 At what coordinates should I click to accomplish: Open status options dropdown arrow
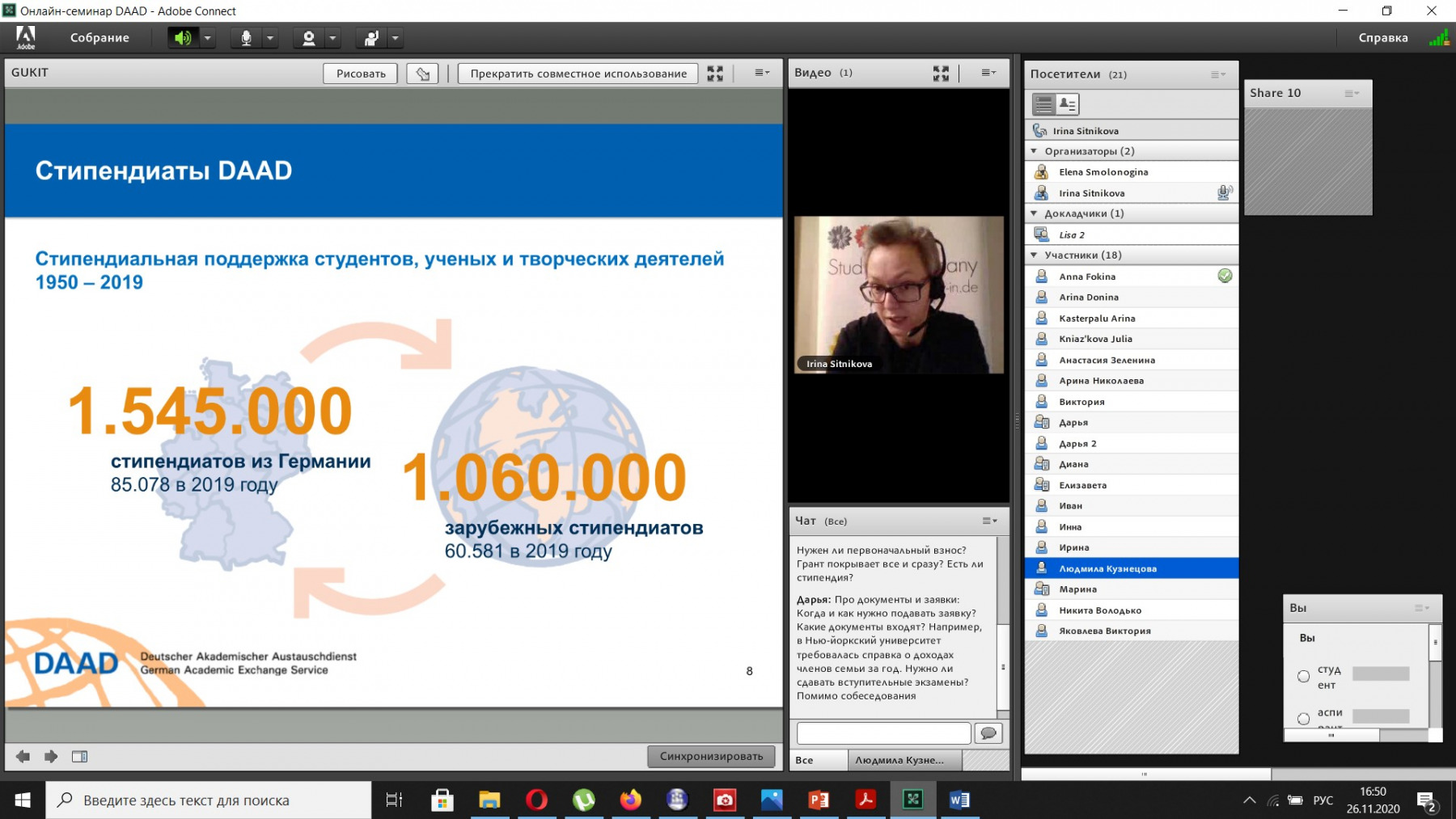click(x=396, y=38)
